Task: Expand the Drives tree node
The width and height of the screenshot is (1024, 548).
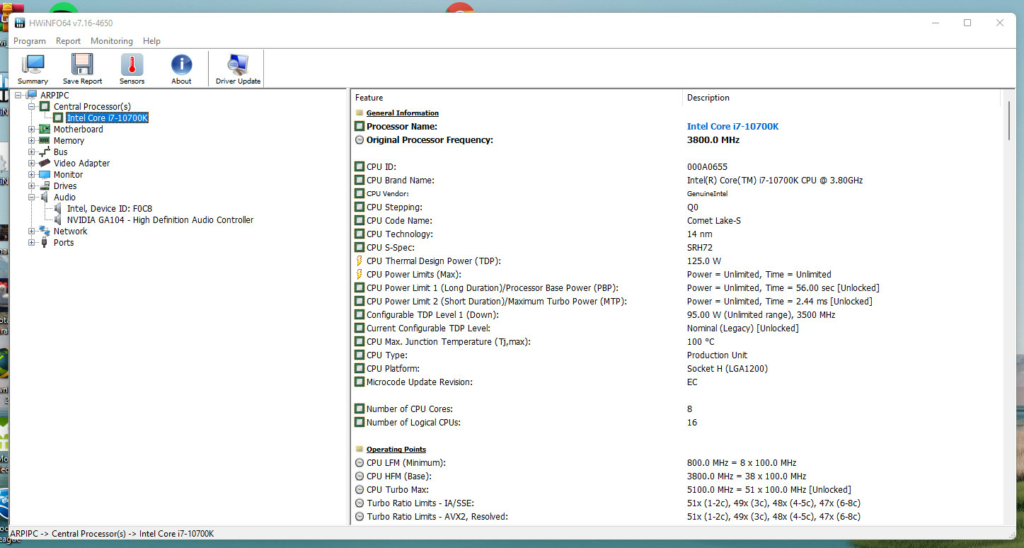Action: 32,186
